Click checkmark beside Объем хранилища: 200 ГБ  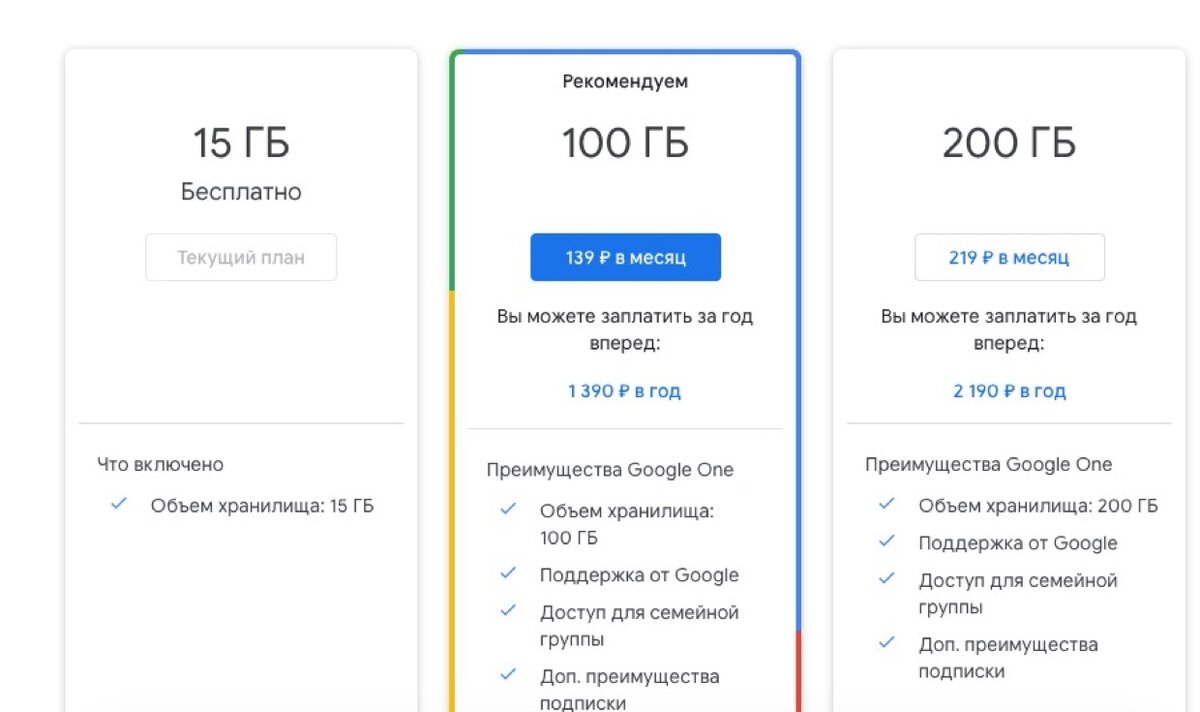tap(887, 505)
